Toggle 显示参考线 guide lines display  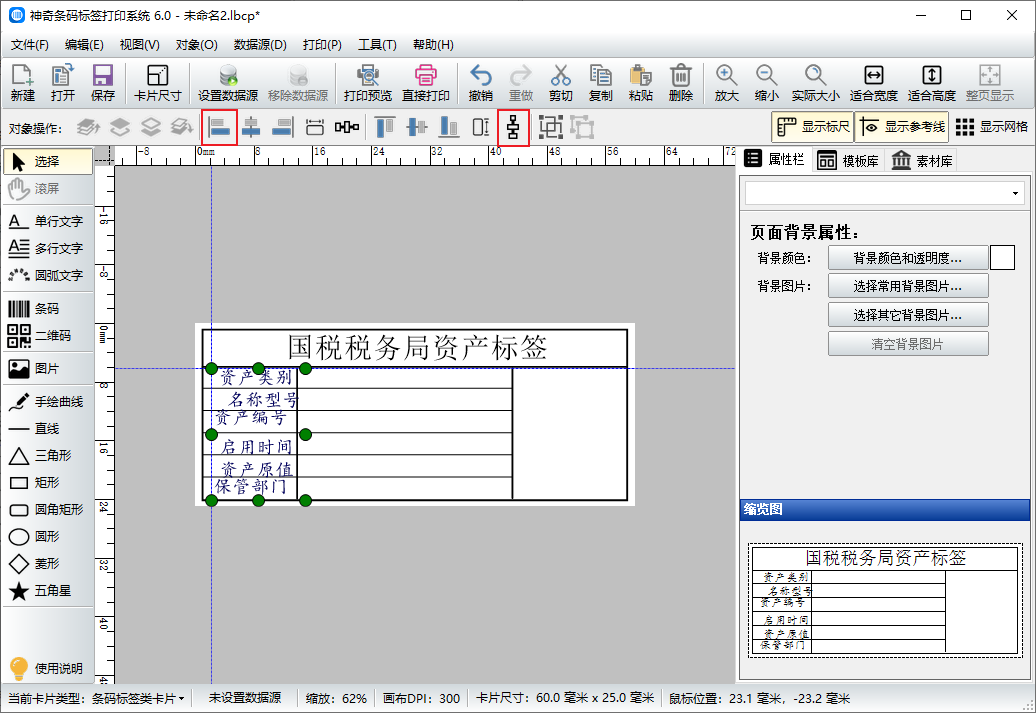tap(901, 127)
